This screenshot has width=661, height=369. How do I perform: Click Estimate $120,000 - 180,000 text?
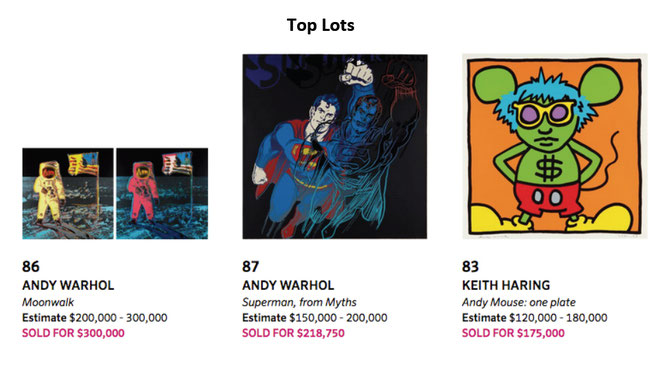click(x=535, y=318)
